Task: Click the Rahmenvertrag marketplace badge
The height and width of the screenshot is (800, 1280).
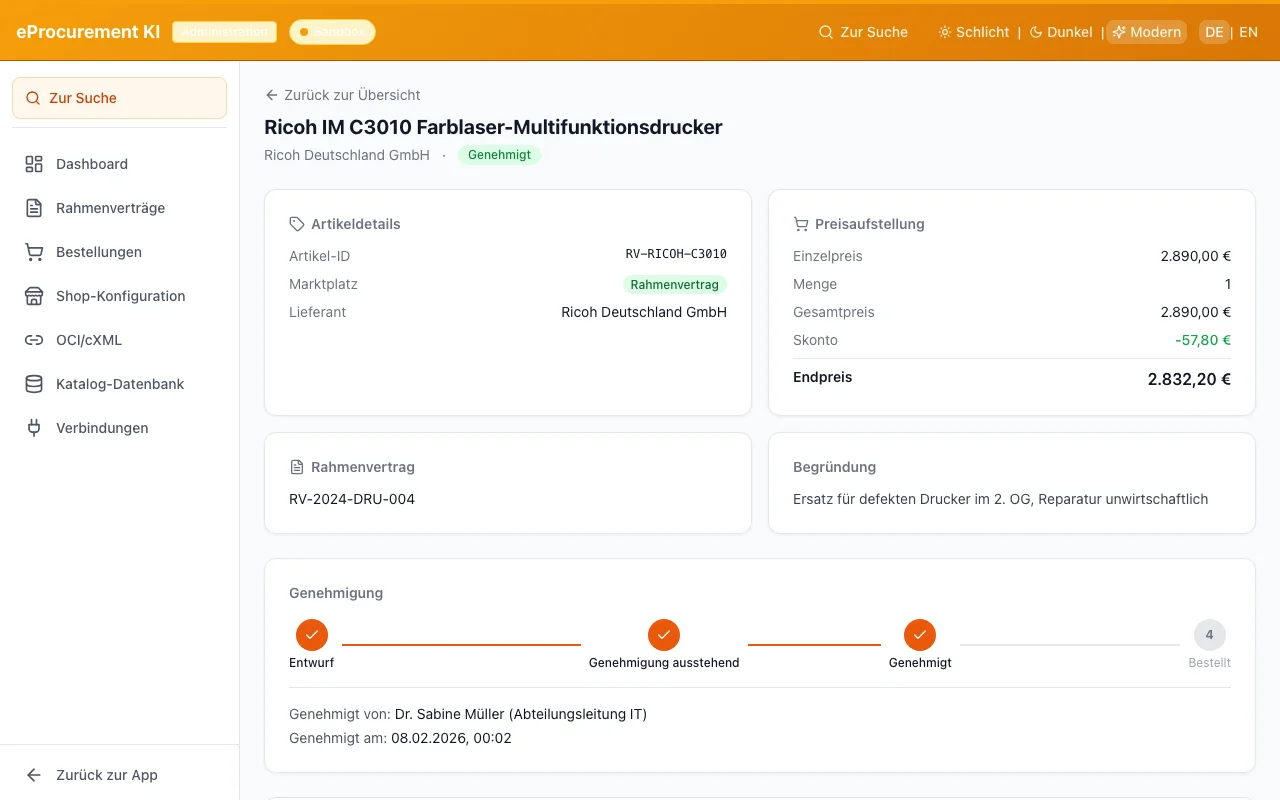Action: click(x=675, y=284)
